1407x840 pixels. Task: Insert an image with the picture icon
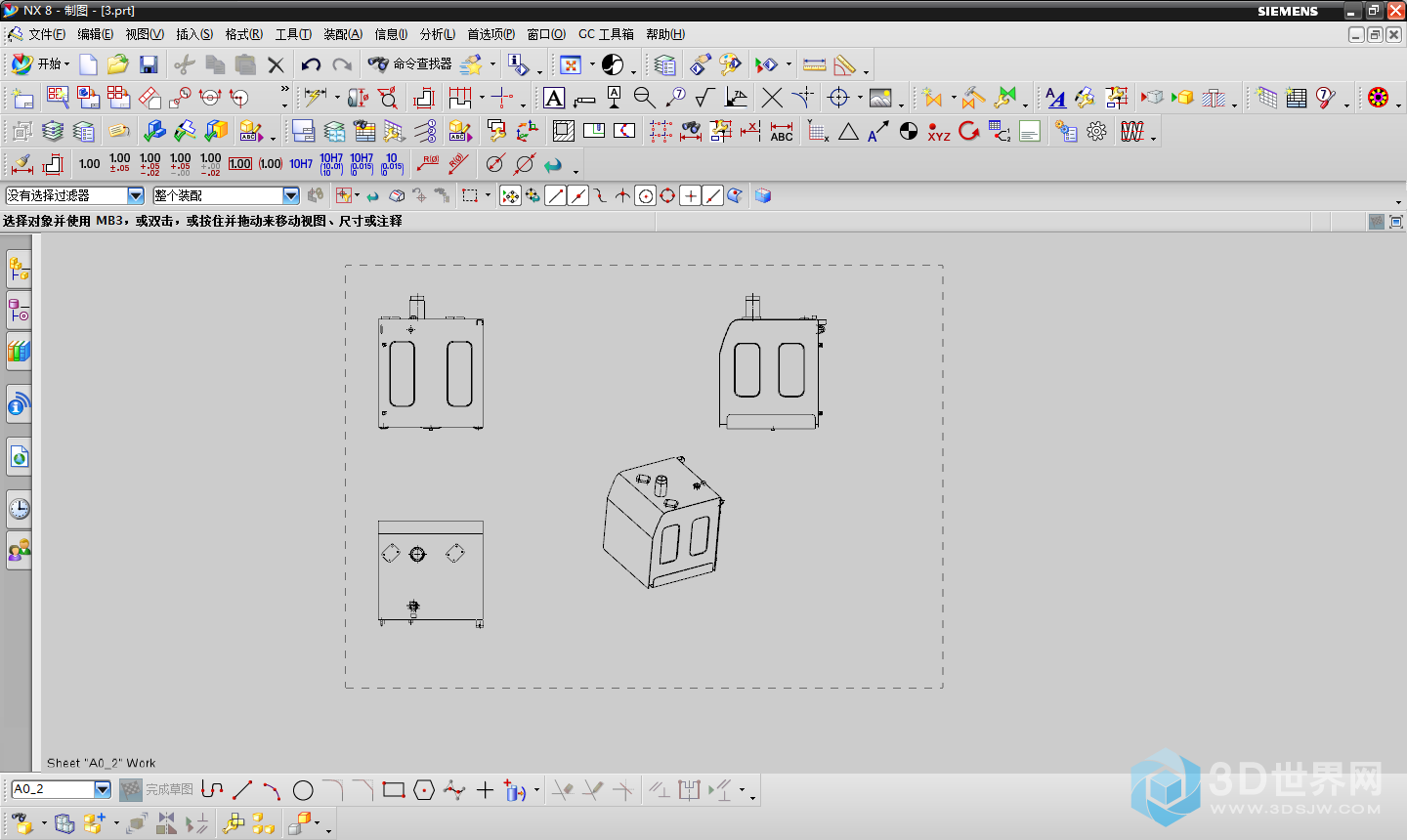[x=880, y=98]
